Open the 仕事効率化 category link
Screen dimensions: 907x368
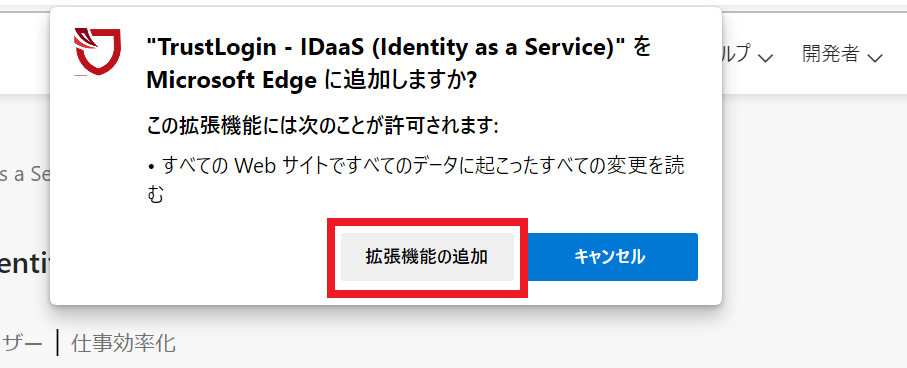pos(123,344)
